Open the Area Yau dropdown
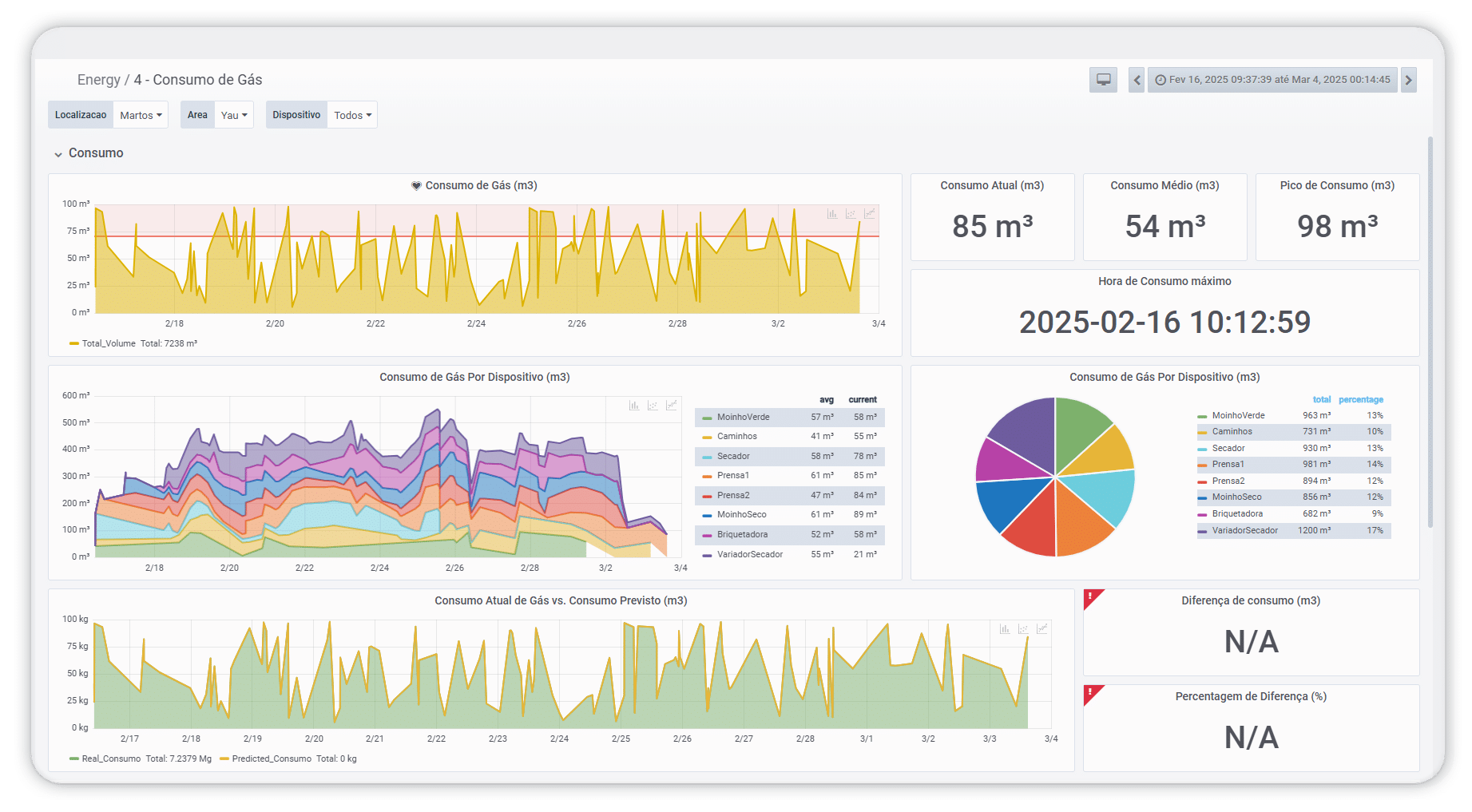This screenshot has width=1472, height=812. (233, 115)
